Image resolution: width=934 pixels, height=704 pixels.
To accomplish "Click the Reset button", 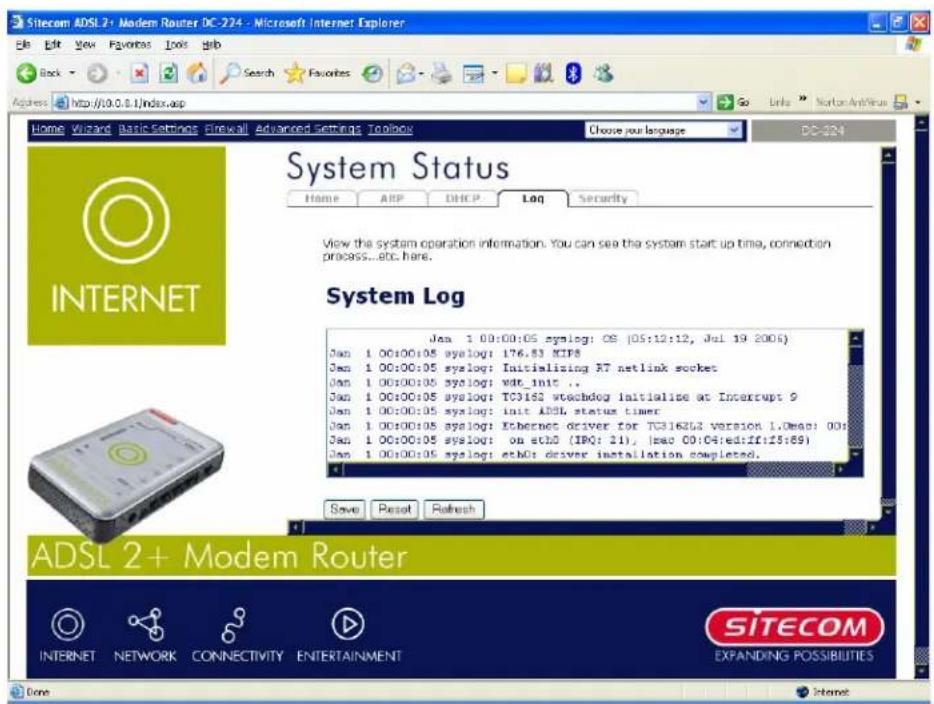I will 394,509.
